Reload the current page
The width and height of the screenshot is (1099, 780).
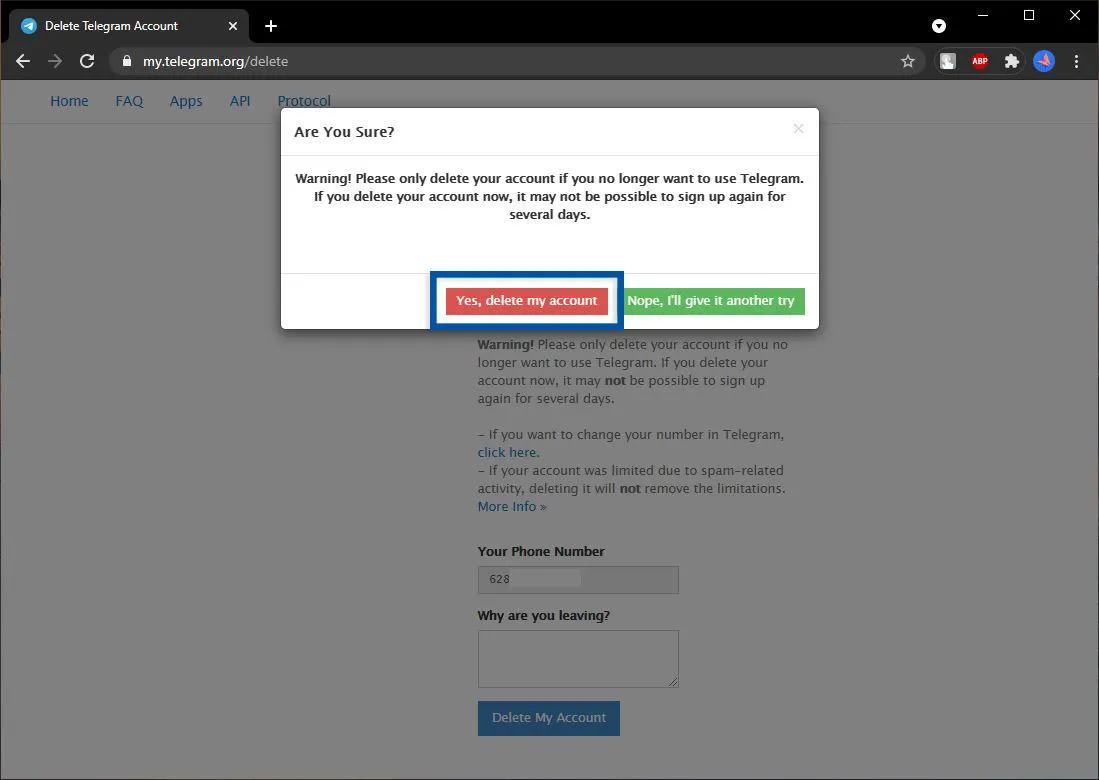pos(87,61)
